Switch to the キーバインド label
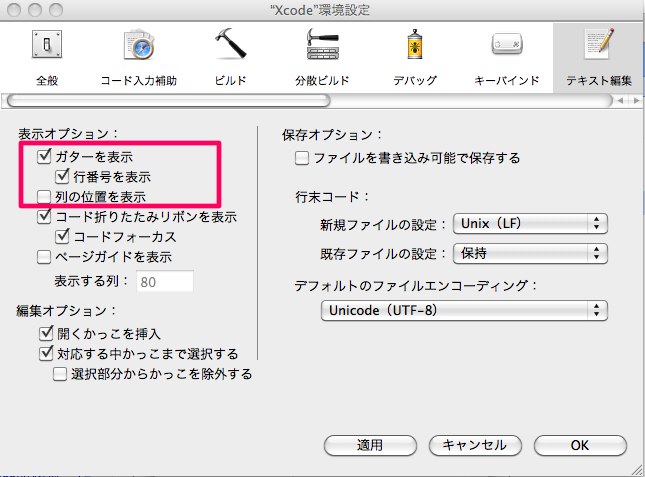Image resolution: width=645 pixels, height=477 pixels. tap(507, 80)
